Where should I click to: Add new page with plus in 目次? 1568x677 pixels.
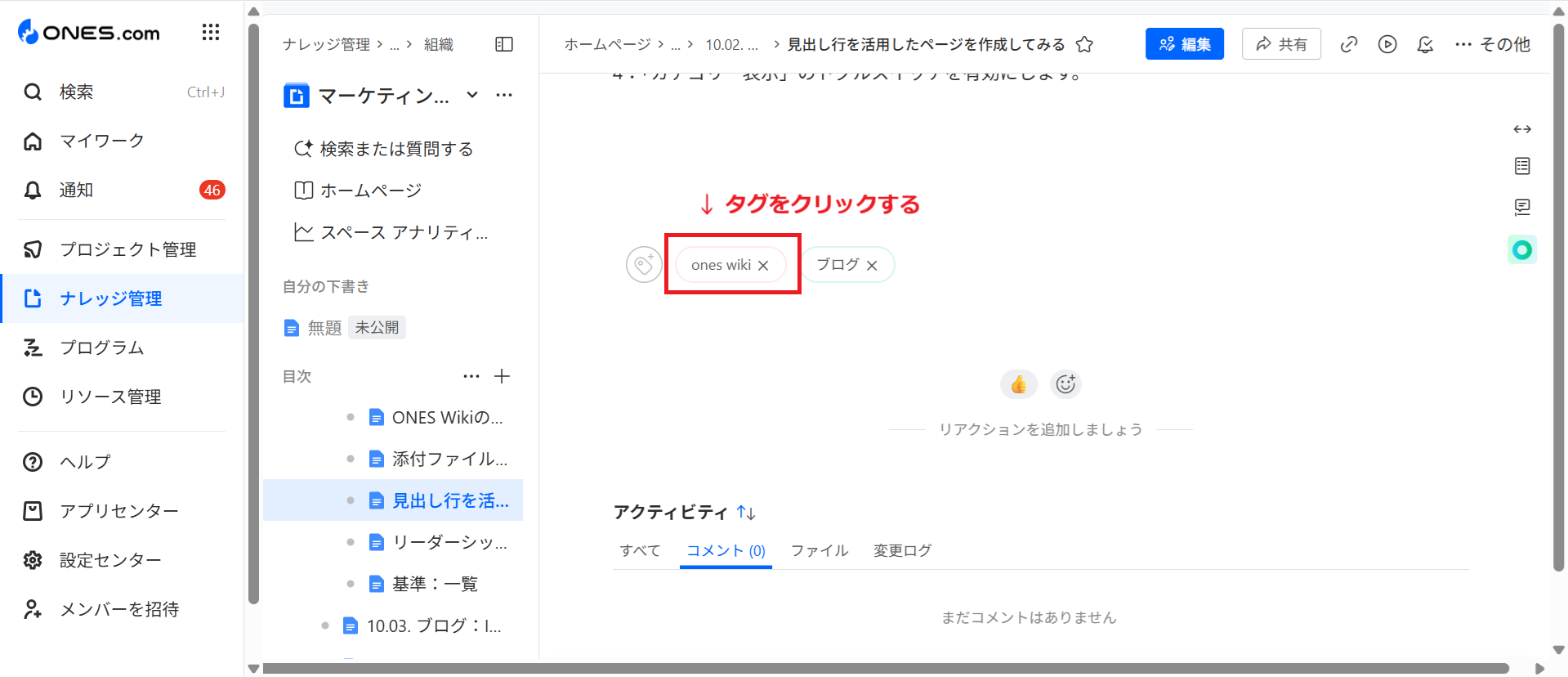tap(503, 376)
